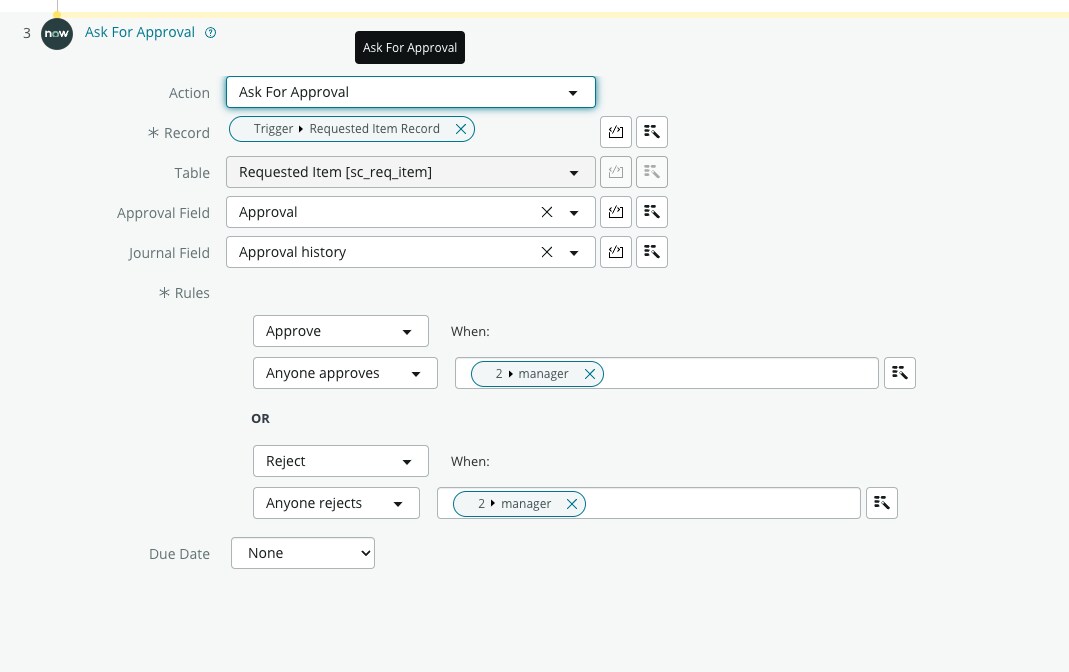Toggle scripting on the Record field
The height and width of the screenshot is (672, 1069).
pyautogui.click(x=615, y=131)
